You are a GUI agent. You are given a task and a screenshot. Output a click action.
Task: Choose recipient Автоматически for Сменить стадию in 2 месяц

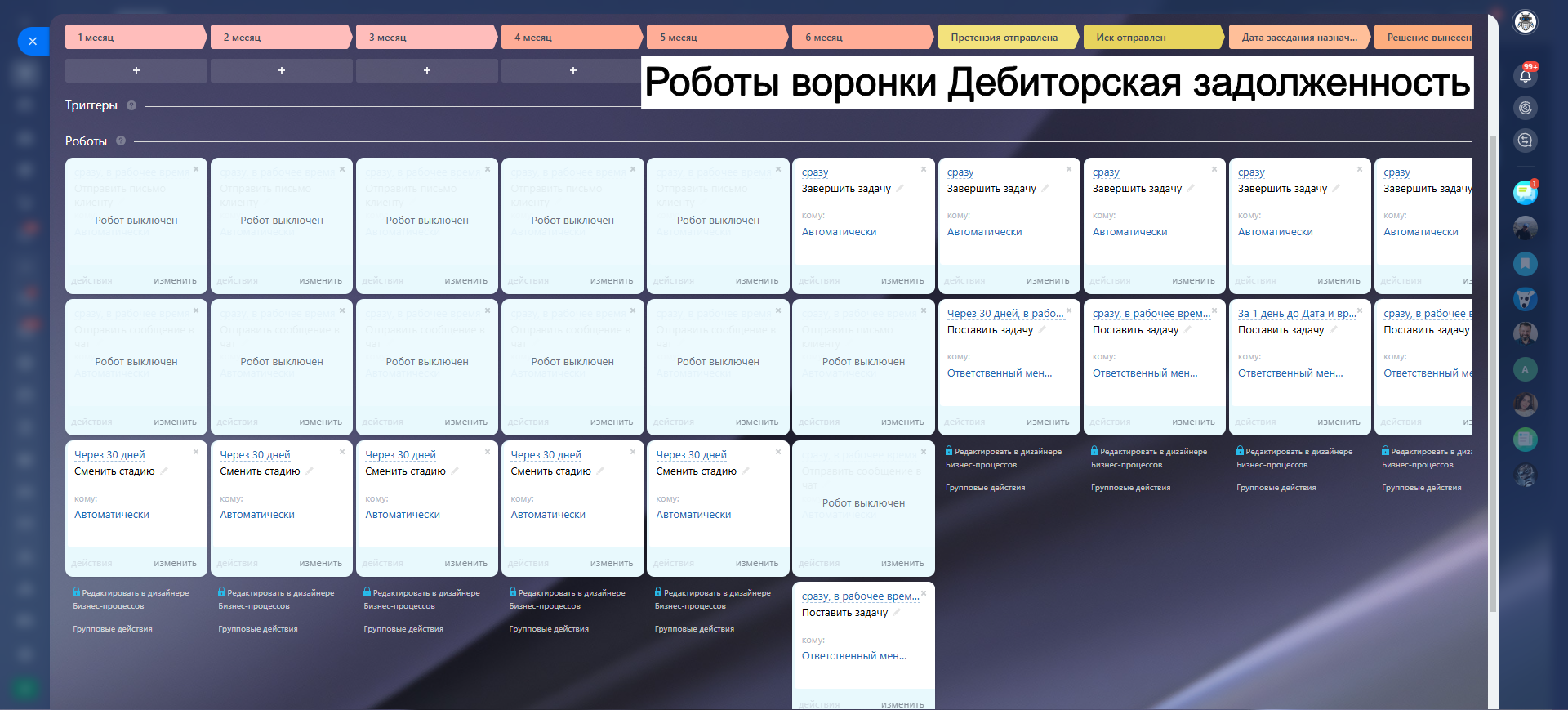click(x=257, y=515)
